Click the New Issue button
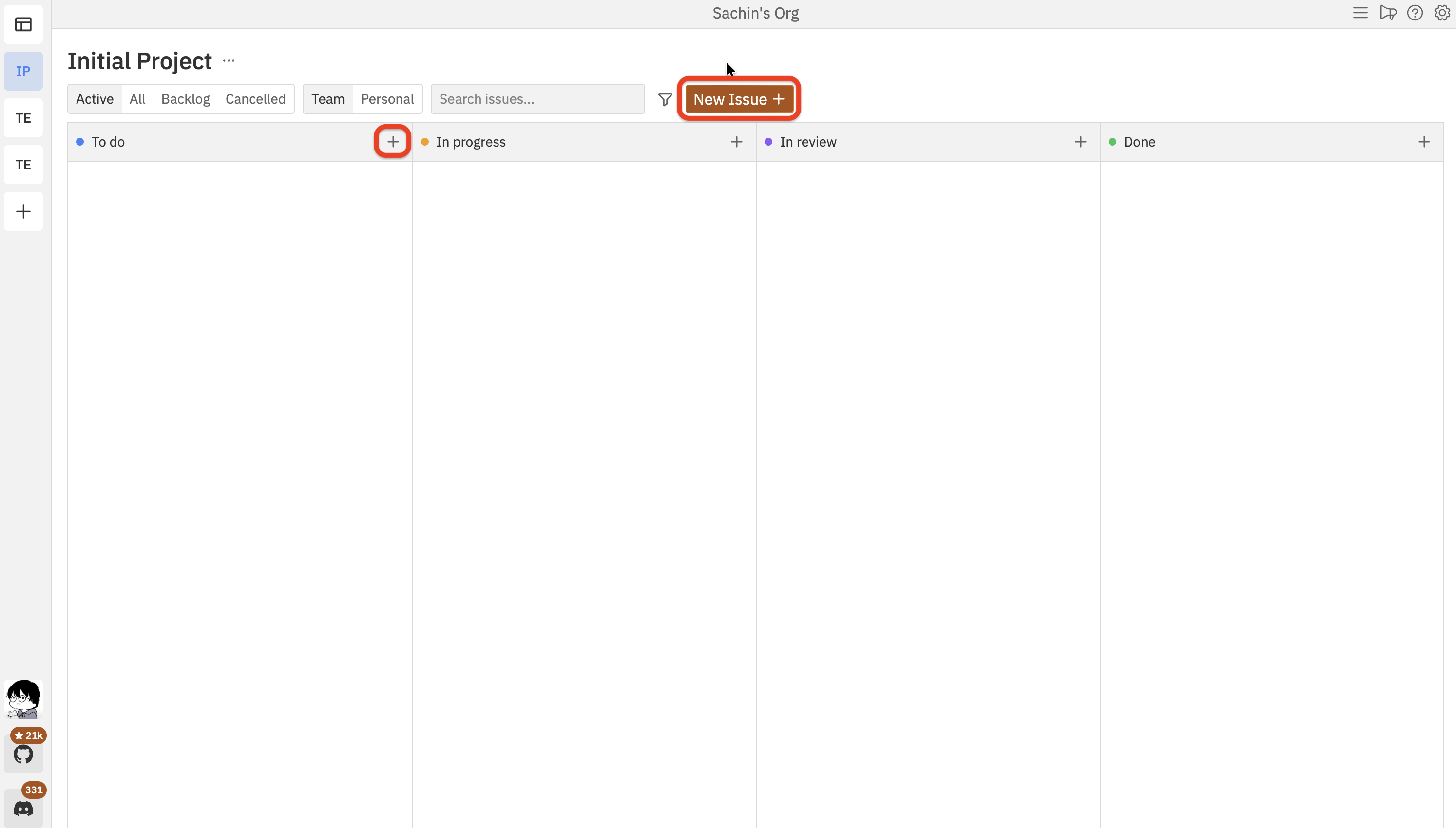 [739, 99]
